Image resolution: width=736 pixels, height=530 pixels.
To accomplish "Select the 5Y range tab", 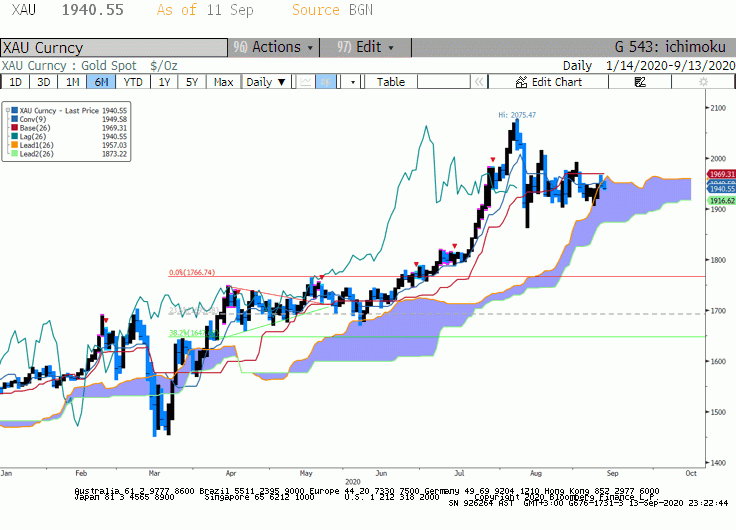I will [192, 82].
